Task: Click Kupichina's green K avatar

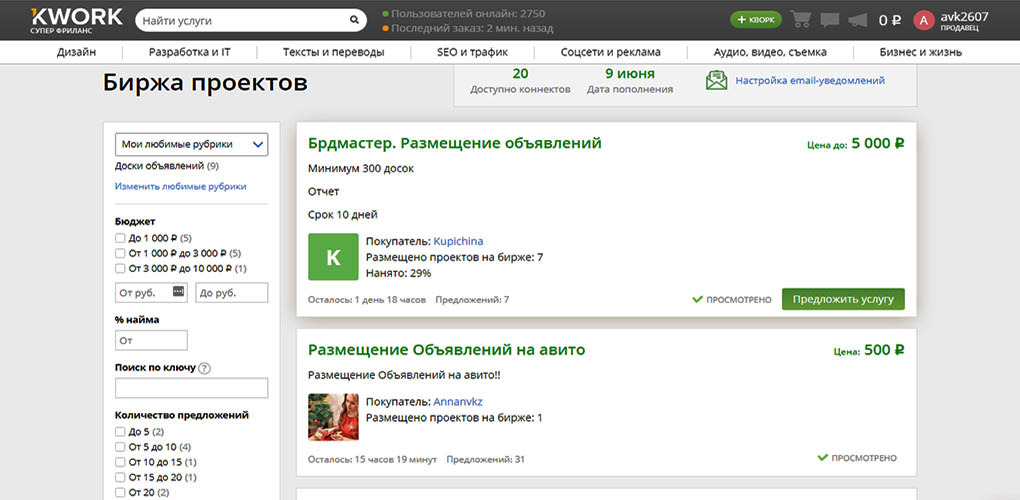Action: [333, 257]
